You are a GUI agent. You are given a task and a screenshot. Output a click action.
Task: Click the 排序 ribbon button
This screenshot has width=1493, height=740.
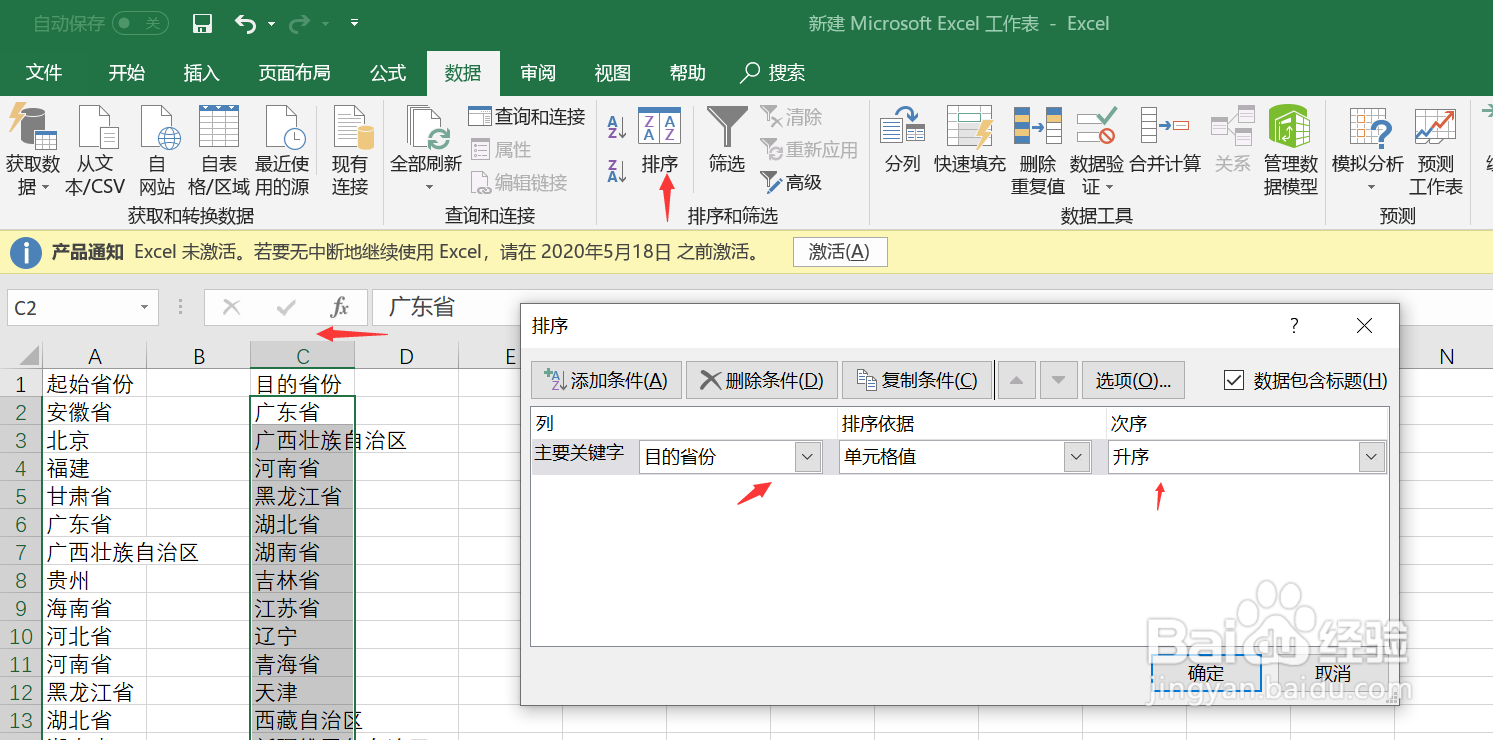click(x=660, y=141)
